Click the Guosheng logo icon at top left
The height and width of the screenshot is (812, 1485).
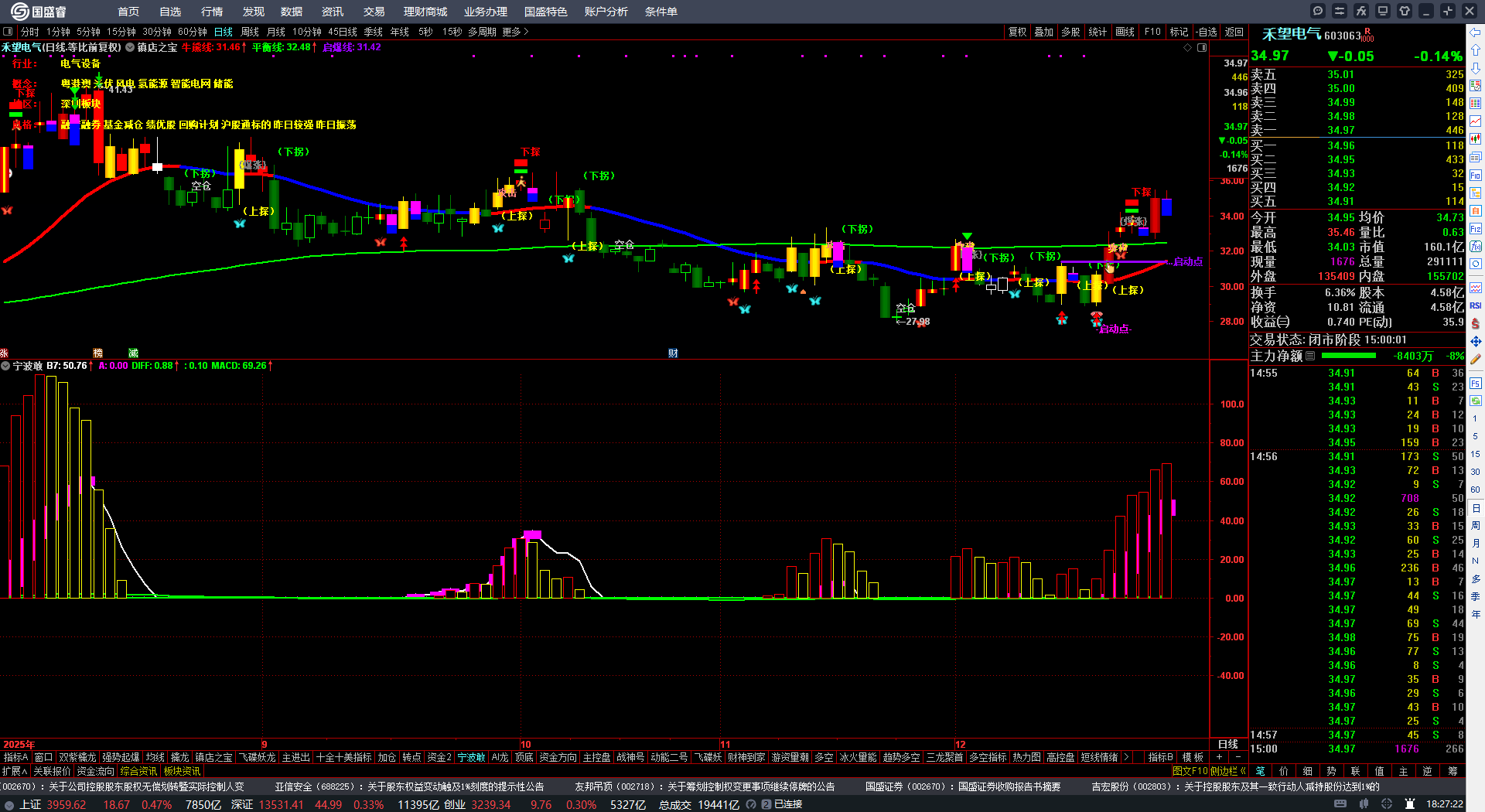coord(19,11)
